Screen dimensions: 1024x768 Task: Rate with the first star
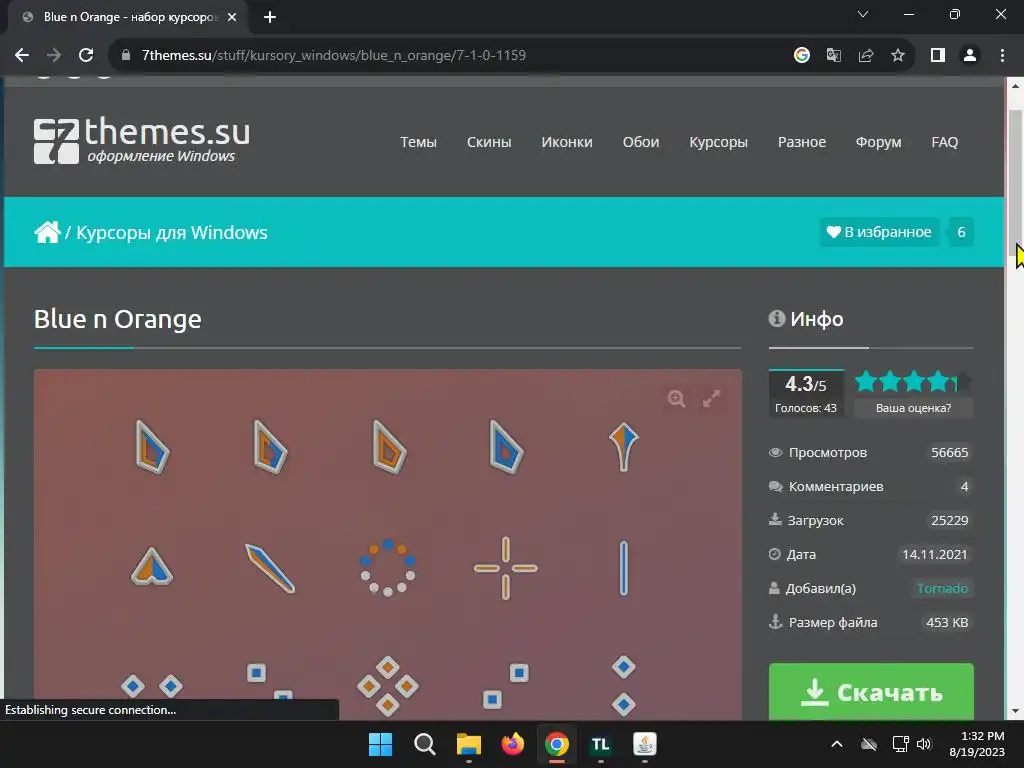[866, 381]
